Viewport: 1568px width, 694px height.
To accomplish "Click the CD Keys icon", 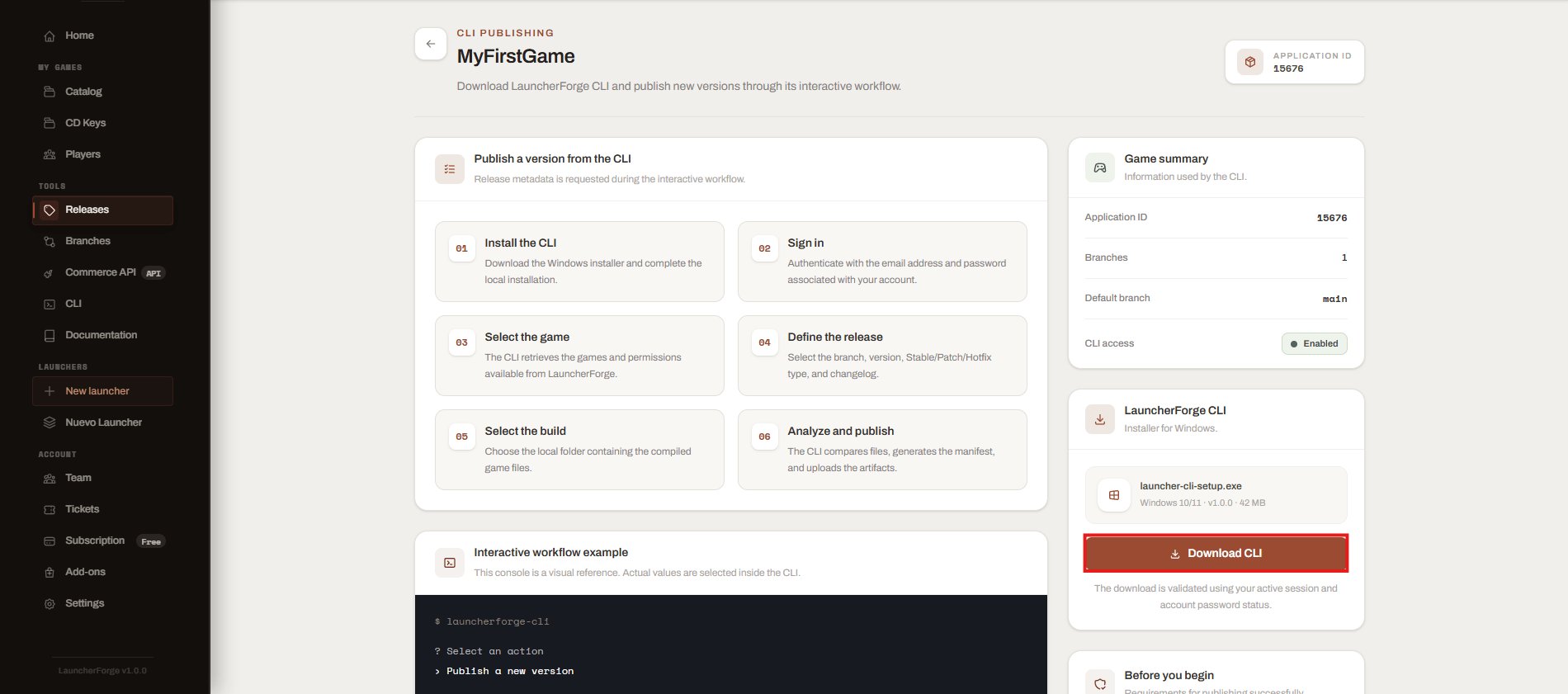I will 50,123.
